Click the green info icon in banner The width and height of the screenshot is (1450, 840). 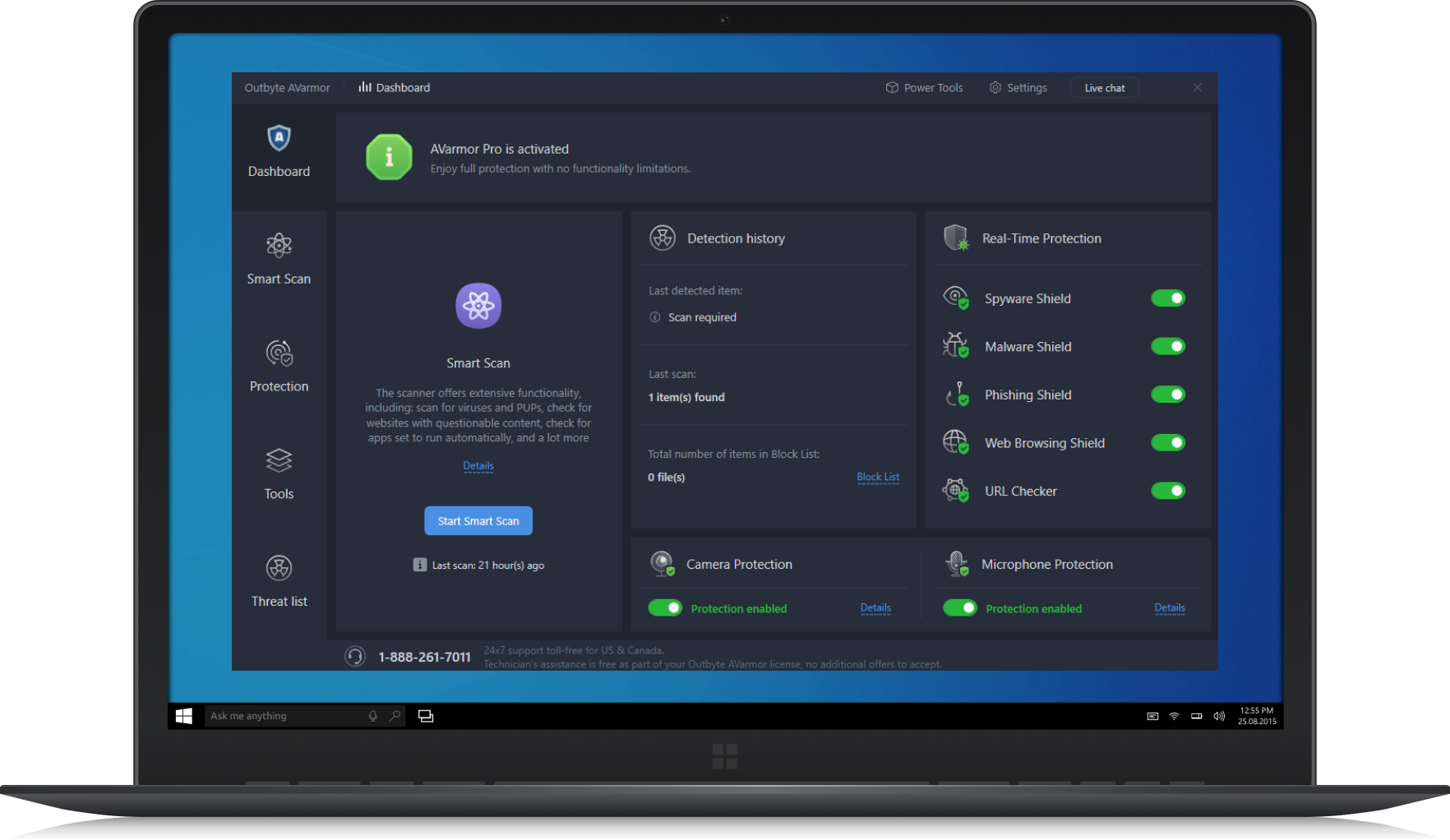pyautogui.click(x=389, y=157)
